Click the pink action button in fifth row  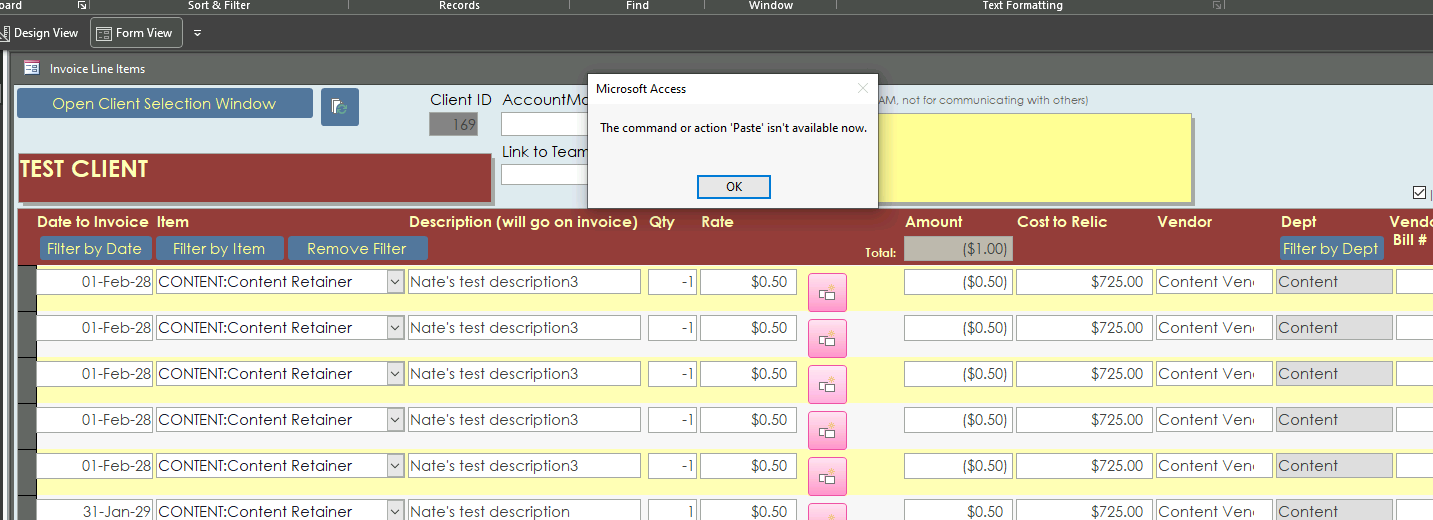point(827,477)
